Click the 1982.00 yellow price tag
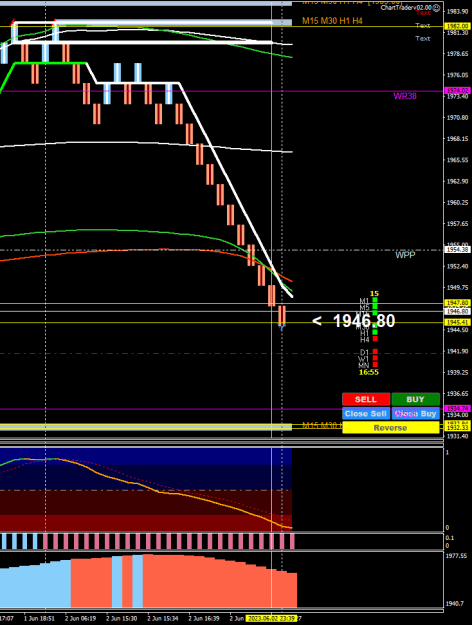This screenshot has width=472, height=625. [458, 26]
